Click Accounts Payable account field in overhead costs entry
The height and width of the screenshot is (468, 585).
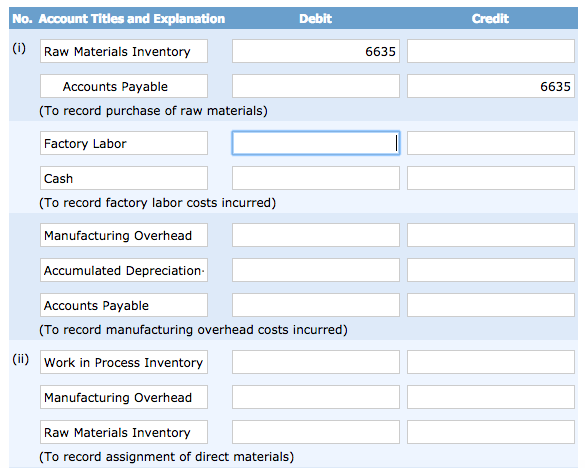click(124, 305)
